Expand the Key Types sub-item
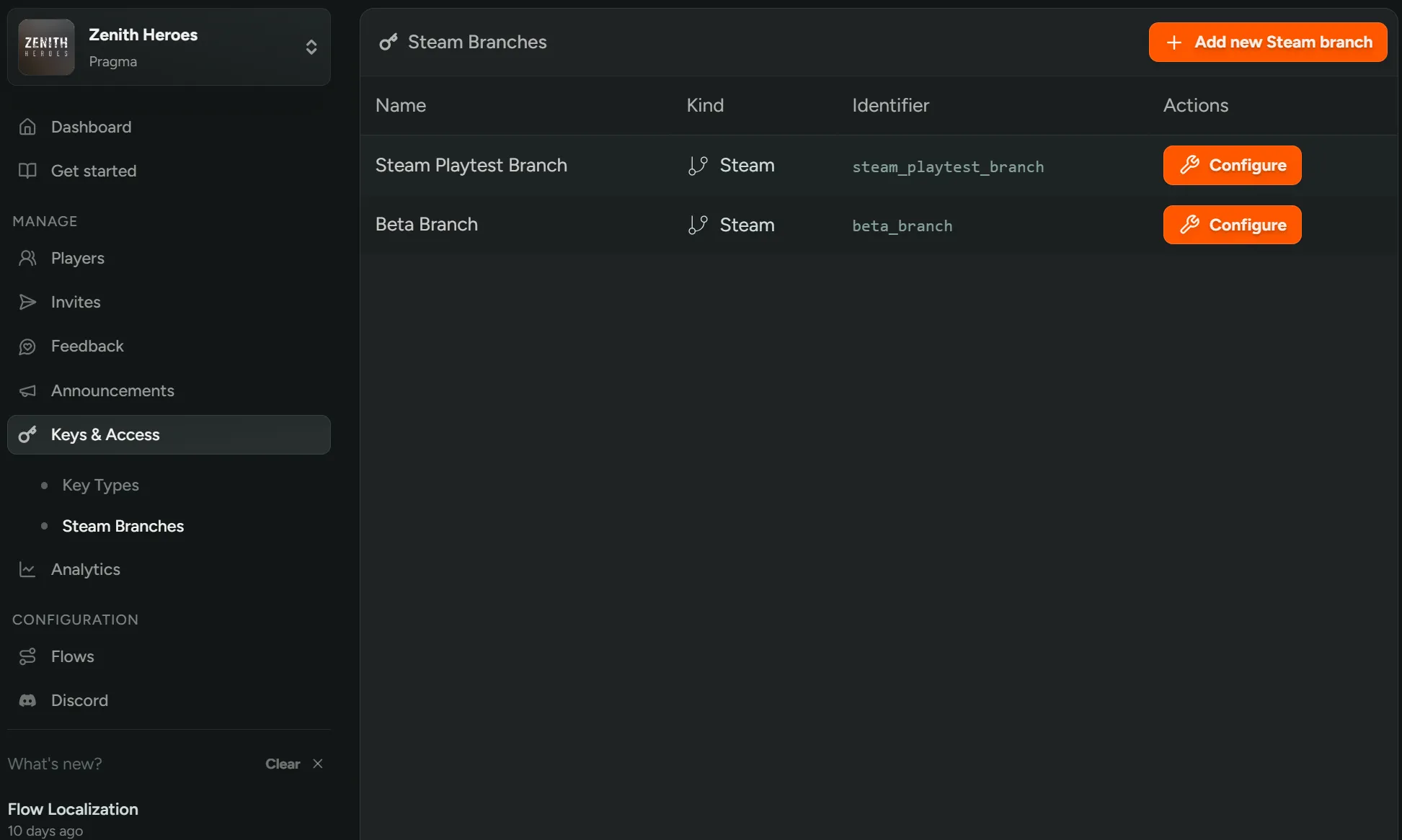The image size is (1402, 840). tap(100, 485)
